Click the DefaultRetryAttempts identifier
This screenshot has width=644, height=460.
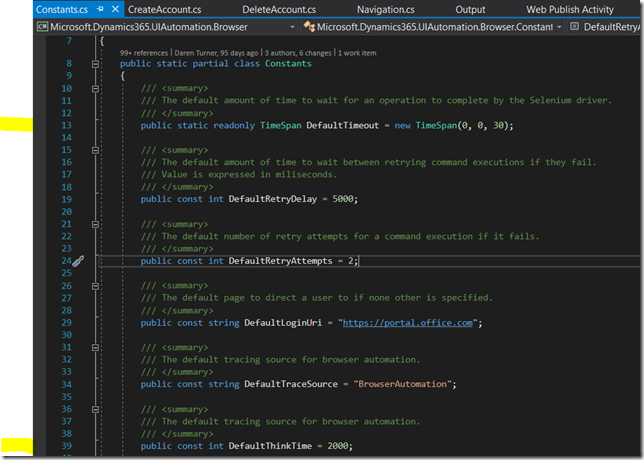tap(281, 261)
